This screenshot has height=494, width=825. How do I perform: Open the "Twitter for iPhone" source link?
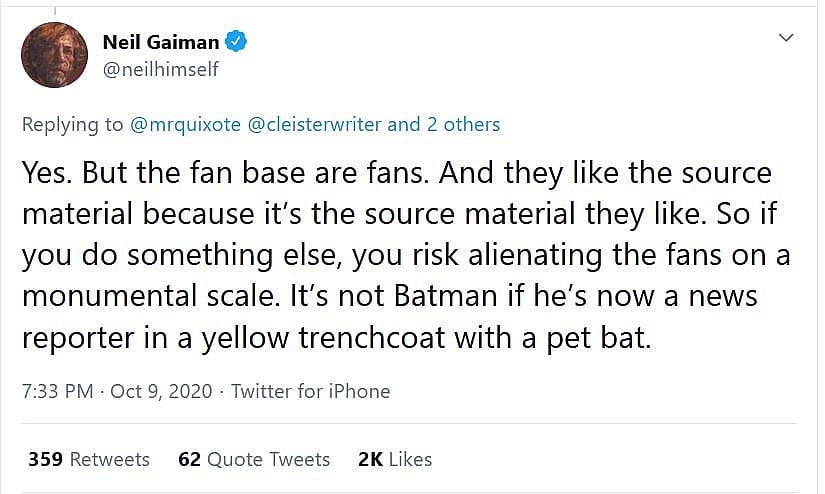(310, 391)
